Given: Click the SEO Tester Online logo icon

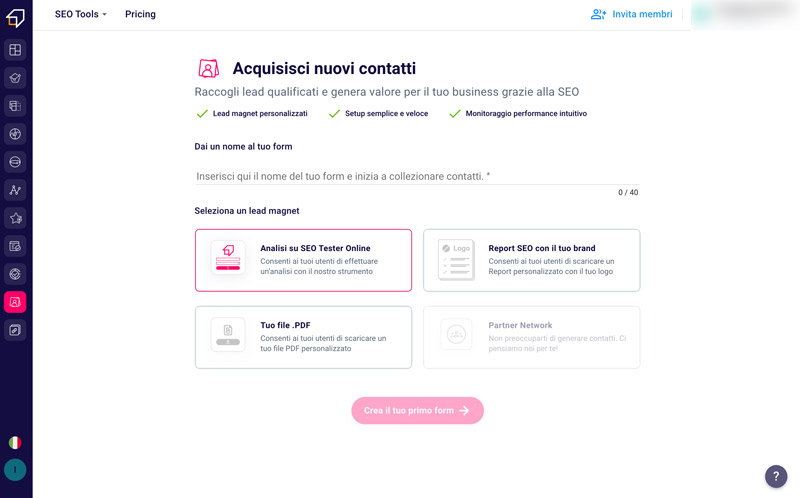Looking at the screenshot, I should (15, 17).
